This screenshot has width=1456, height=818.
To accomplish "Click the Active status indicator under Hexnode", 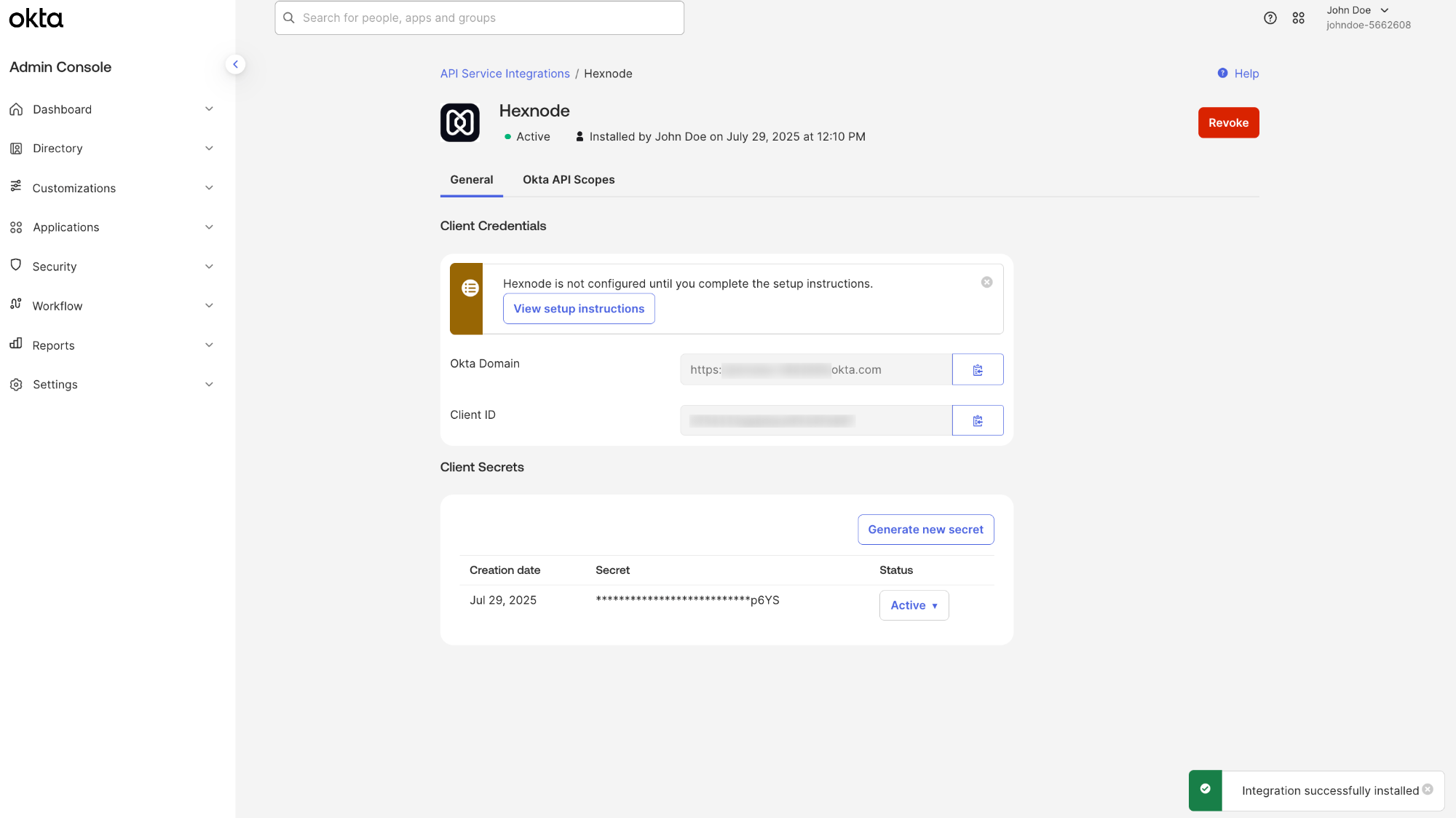I will coord(527,137).
